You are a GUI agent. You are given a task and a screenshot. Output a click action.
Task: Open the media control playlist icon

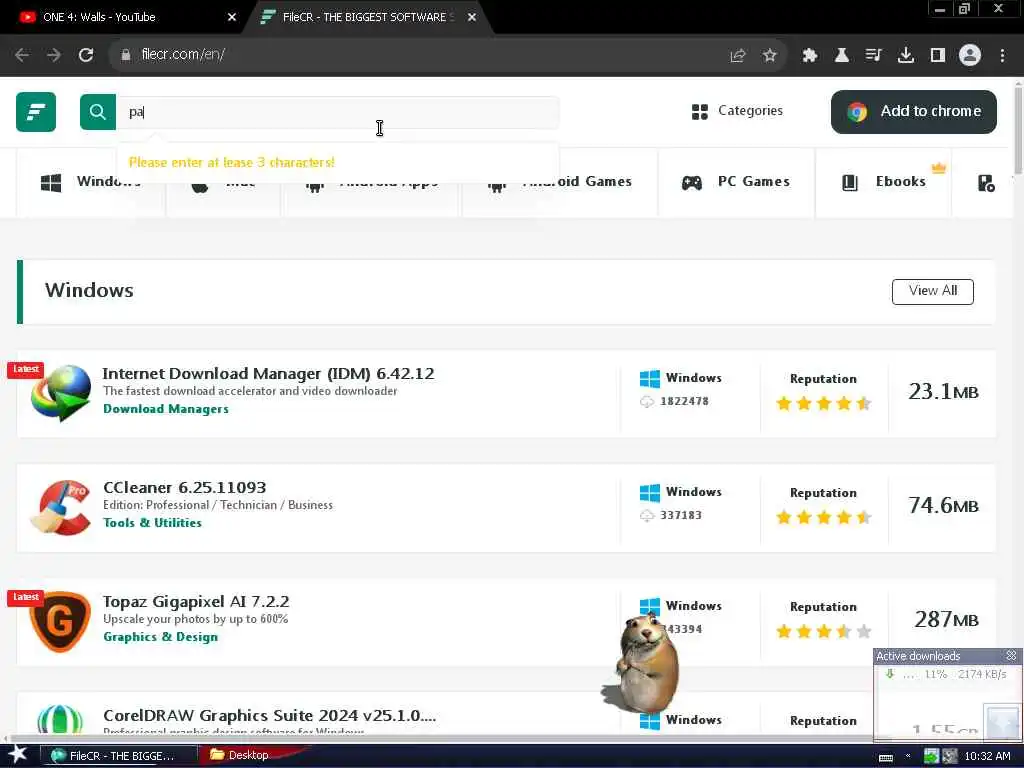point(873,56)
